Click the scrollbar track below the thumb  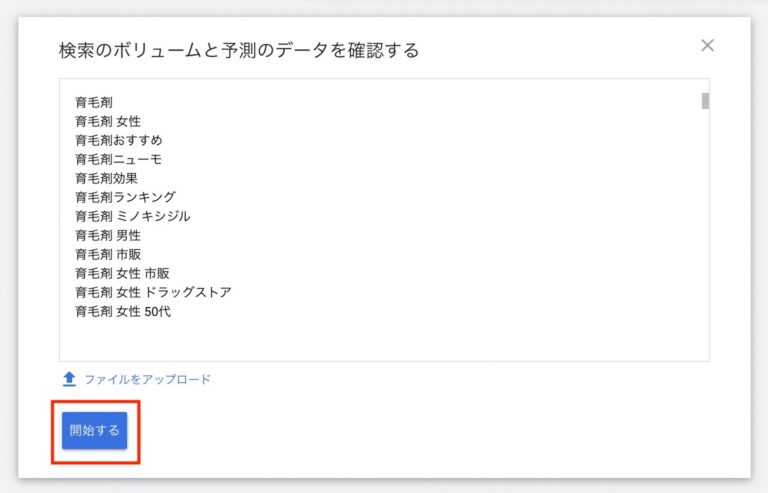(x=705, y=230)
